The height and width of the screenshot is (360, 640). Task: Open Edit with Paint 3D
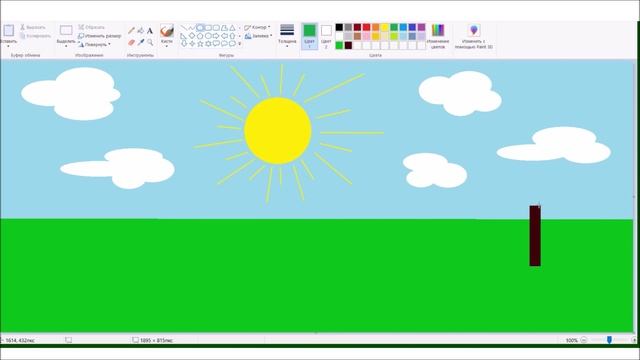point(473,36)
